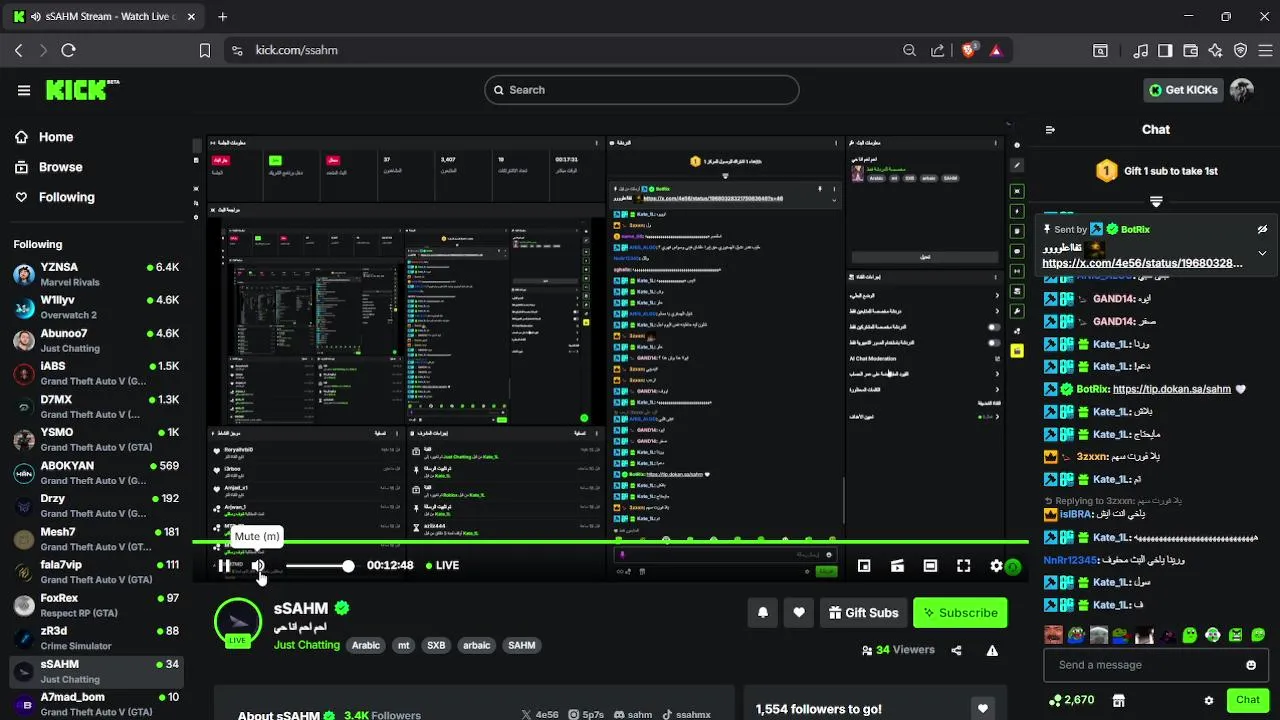Open tip.dokan.sa/sahm link in chat
Image resolution: width=1280 pixels, height=720 pixels.
(1171, 389)
